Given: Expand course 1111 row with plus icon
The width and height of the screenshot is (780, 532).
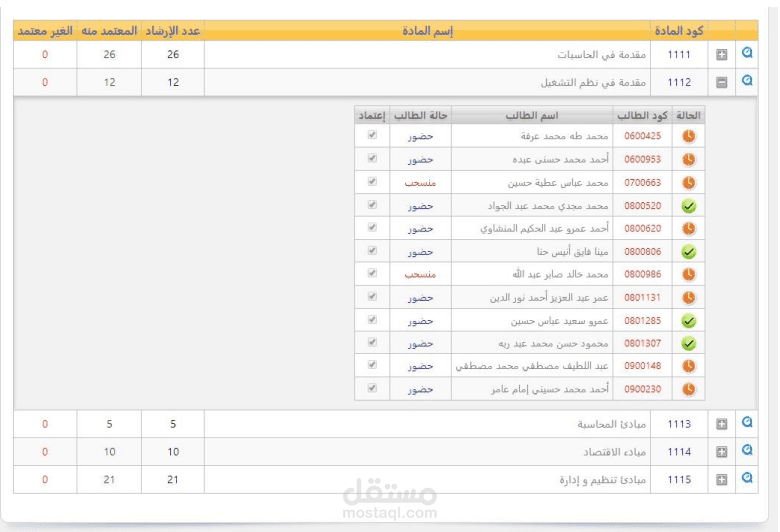Looking at the screenshot, I should (722, 55).
